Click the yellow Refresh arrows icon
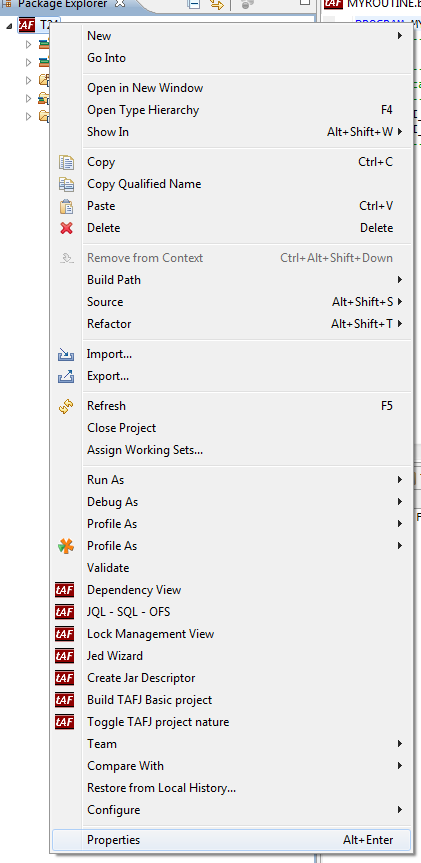The height and width of the screenshot is (863, 421). click(x=66, y=406)
